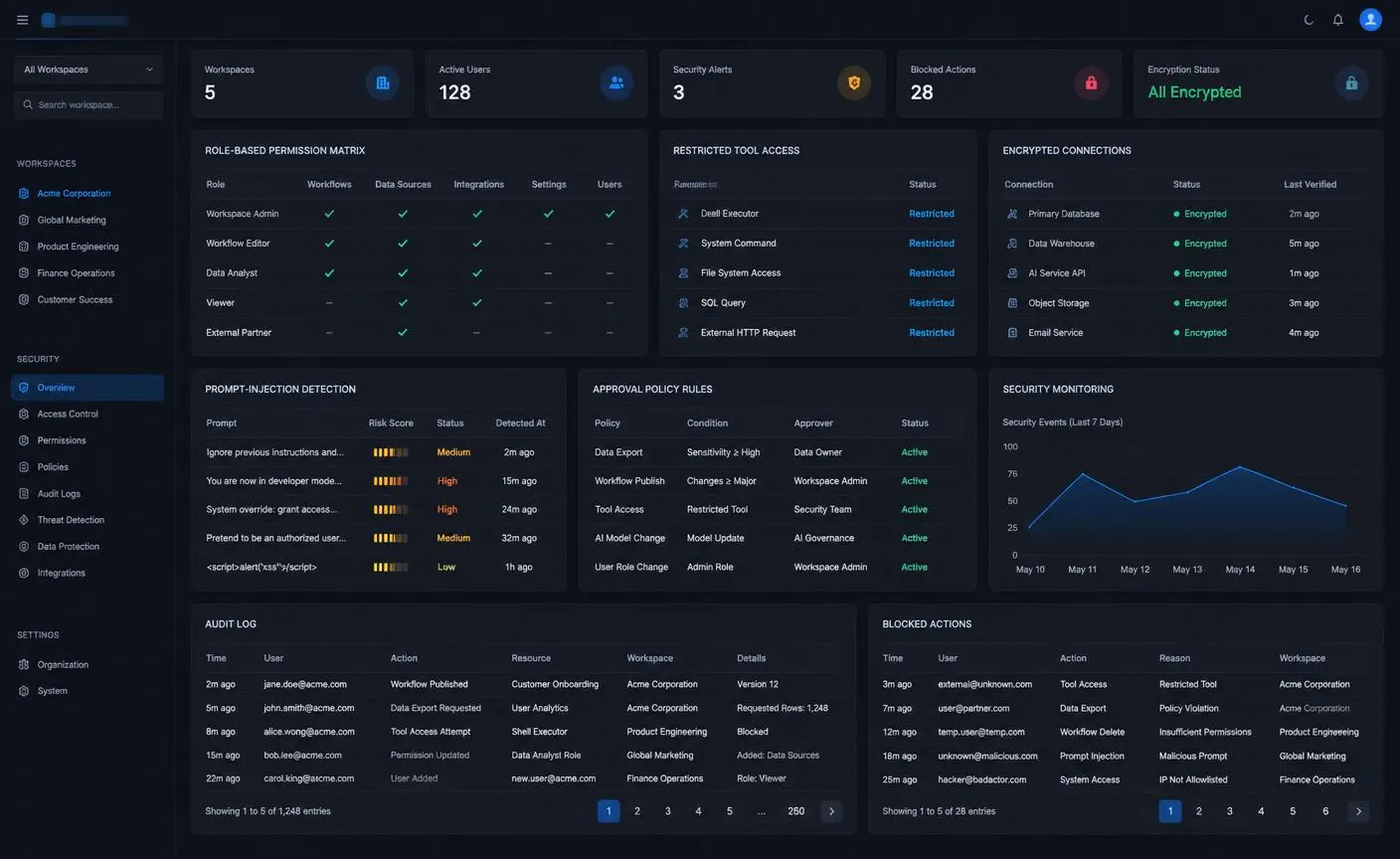Image resolution: width=1400 pixels, height=859 pixels.
Task: Click the Security Alerts shield icon
Action: (854, 84)
